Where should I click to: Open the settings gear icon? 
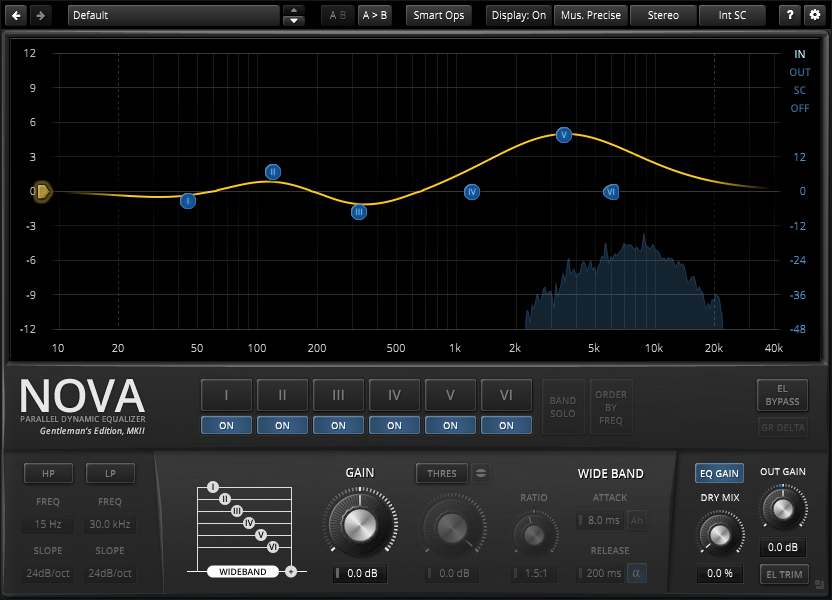pos(815,15)
